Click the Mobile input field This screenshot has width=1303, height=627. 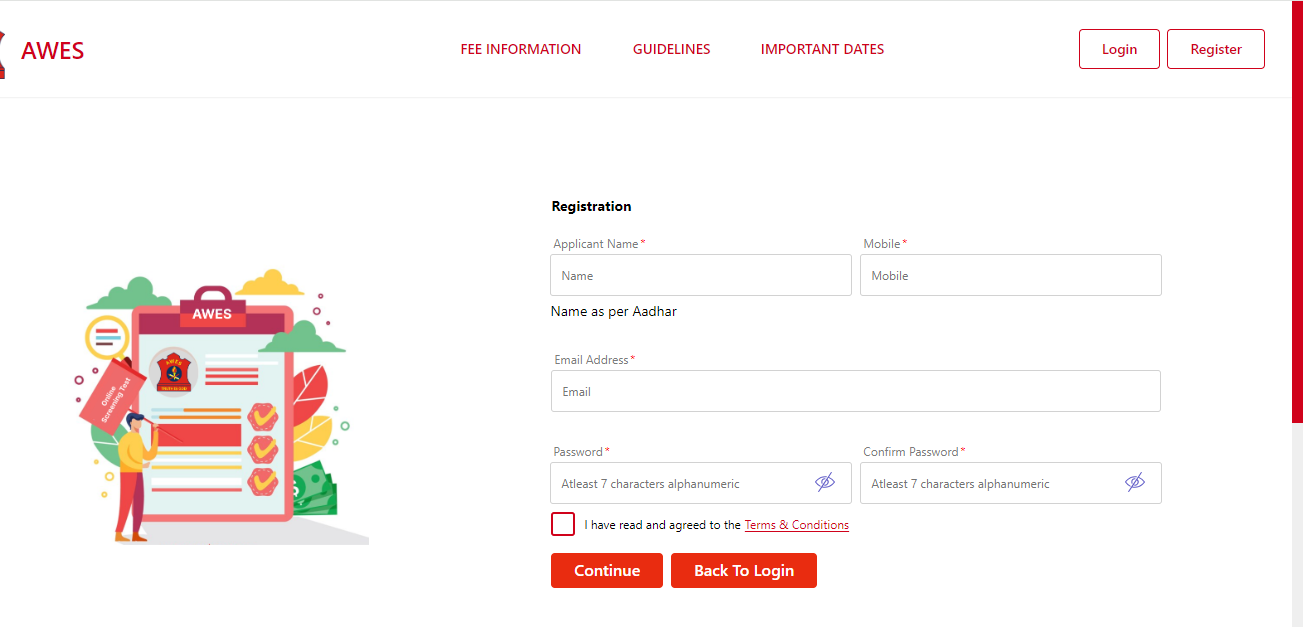[1010, 275]
